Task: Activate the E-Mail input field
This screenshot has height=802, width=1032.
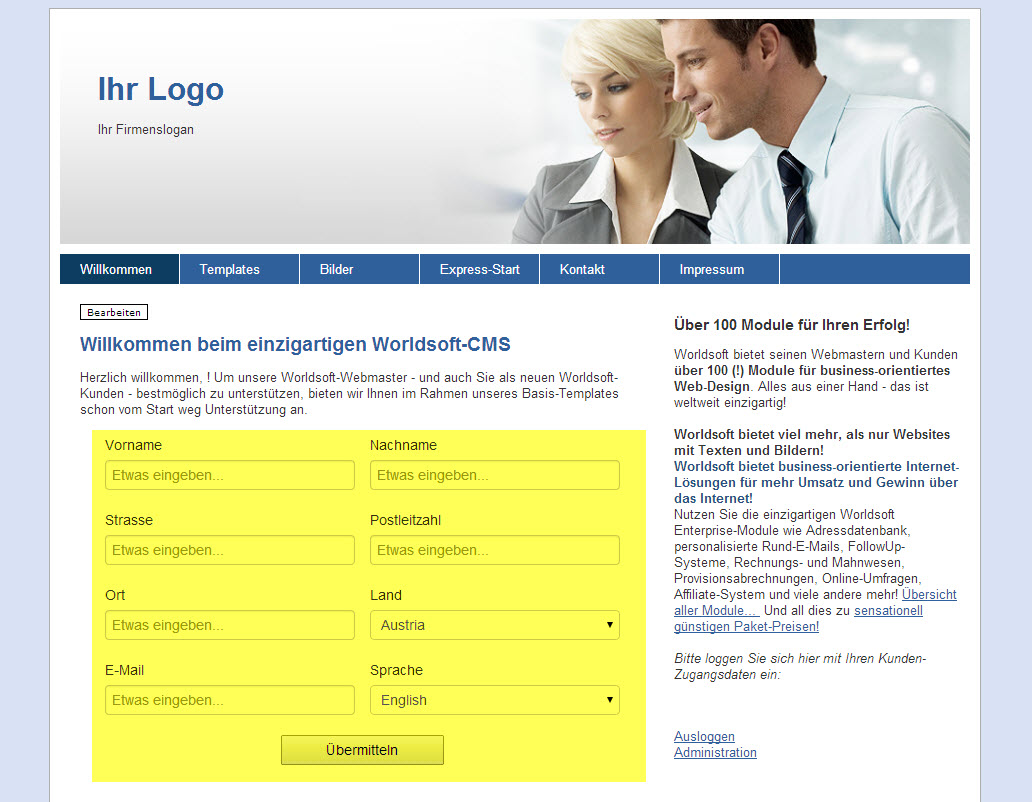Action: [230, 700]
